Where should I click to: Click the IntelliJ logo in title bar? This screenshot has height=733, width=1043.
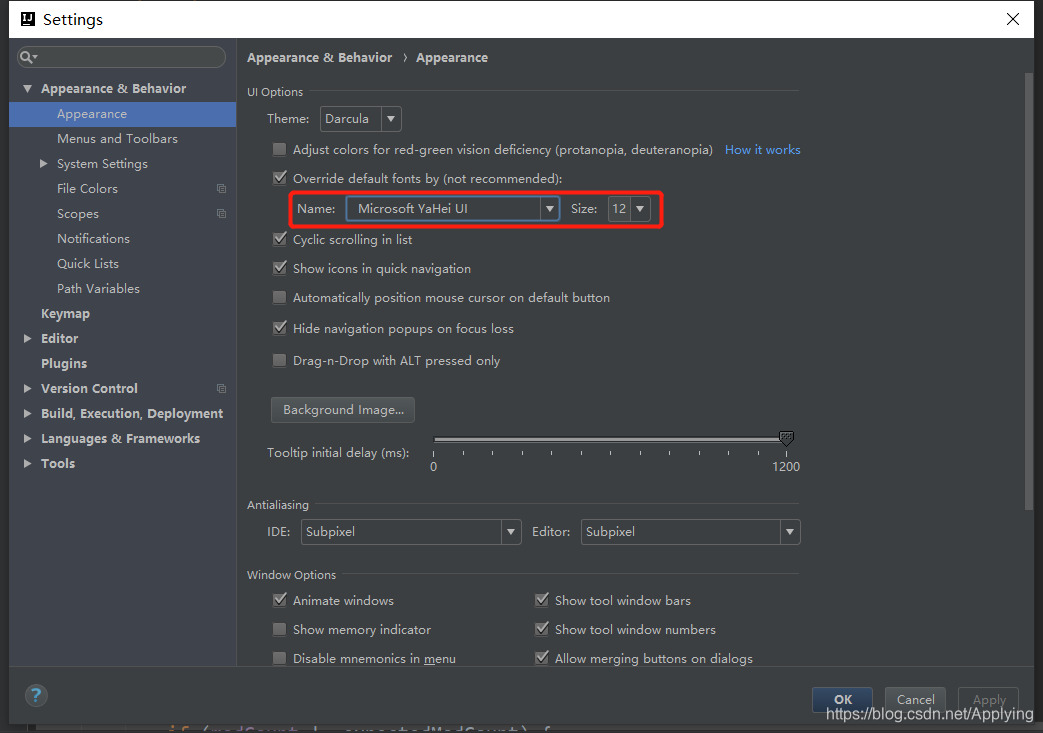coord(28,19)
